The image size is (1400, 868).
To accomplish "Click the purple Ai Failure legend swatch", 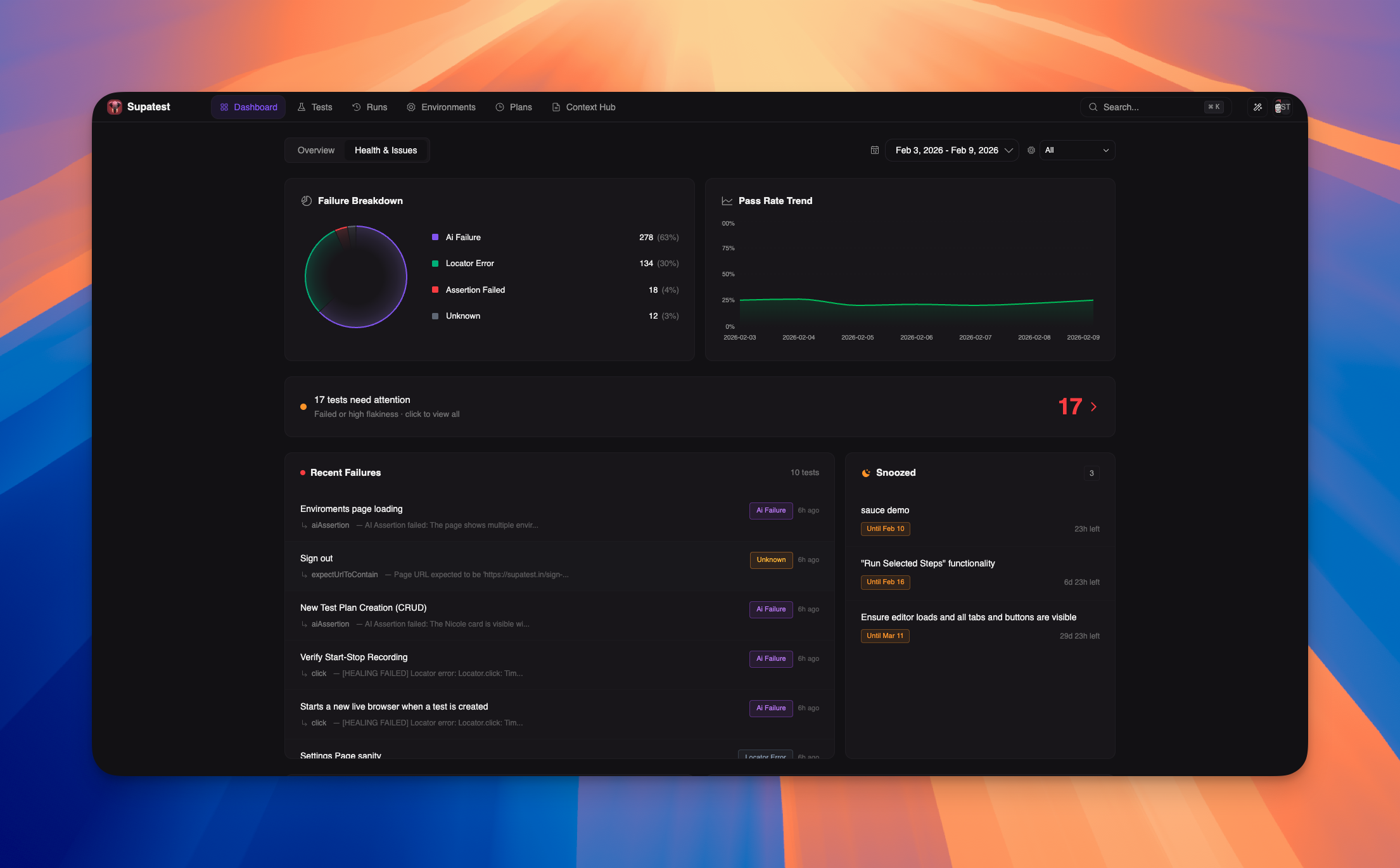I will (x=435, y=237).
